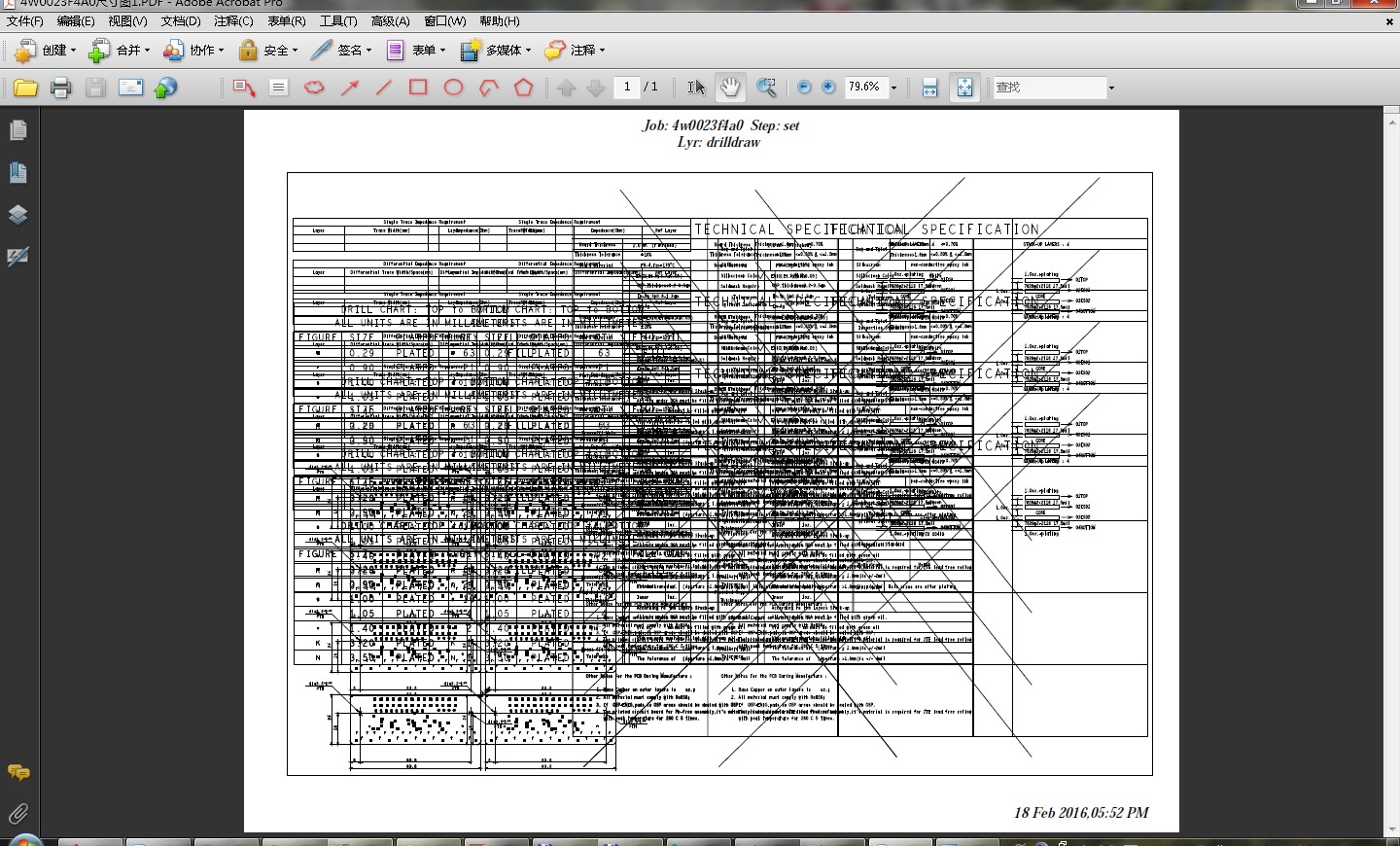The width and height of the screenshot is (1400, 846).
Task: Print the document using the printer icon
Action: (x=60, y=88)
